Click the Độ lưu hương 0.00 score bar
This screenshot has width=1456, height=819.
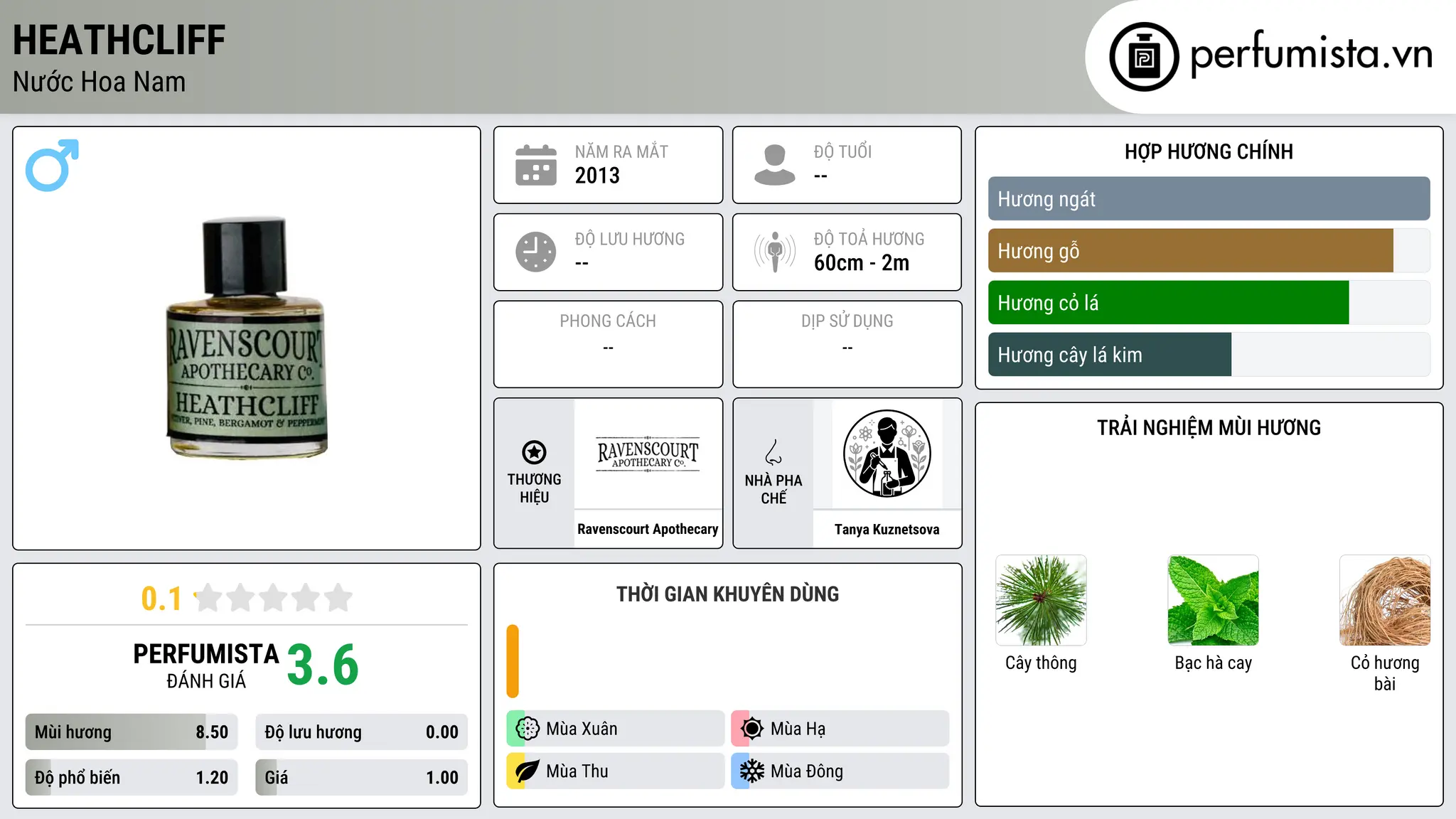pyautogui.click(x=362, y=732)
